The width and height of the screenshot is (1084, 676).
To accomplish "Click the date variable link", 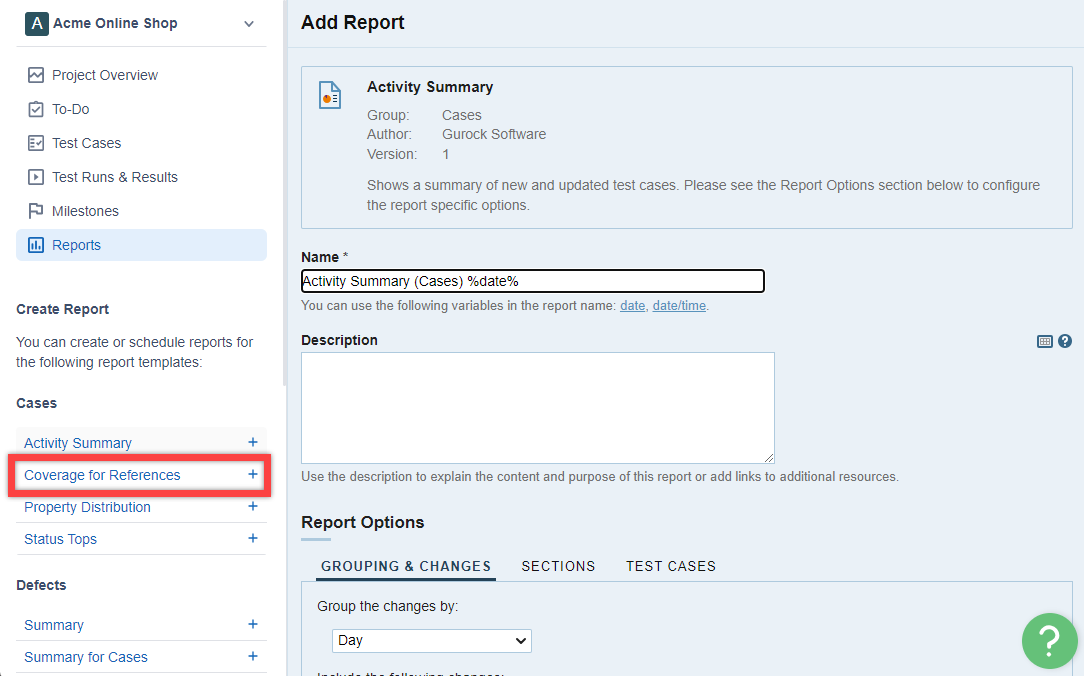I will click(x=632, y=306).
